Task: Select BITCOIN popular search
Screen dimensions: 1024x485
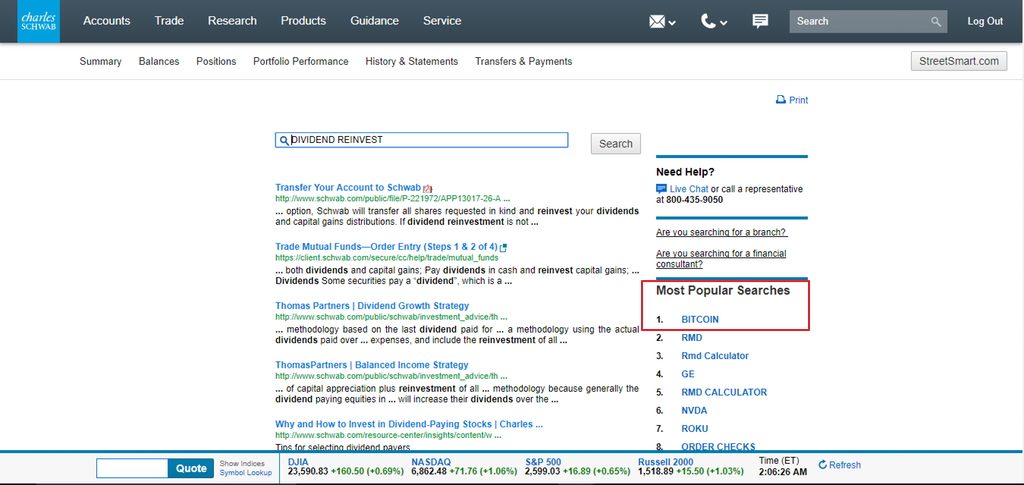Action: click(x=700, y=320)
